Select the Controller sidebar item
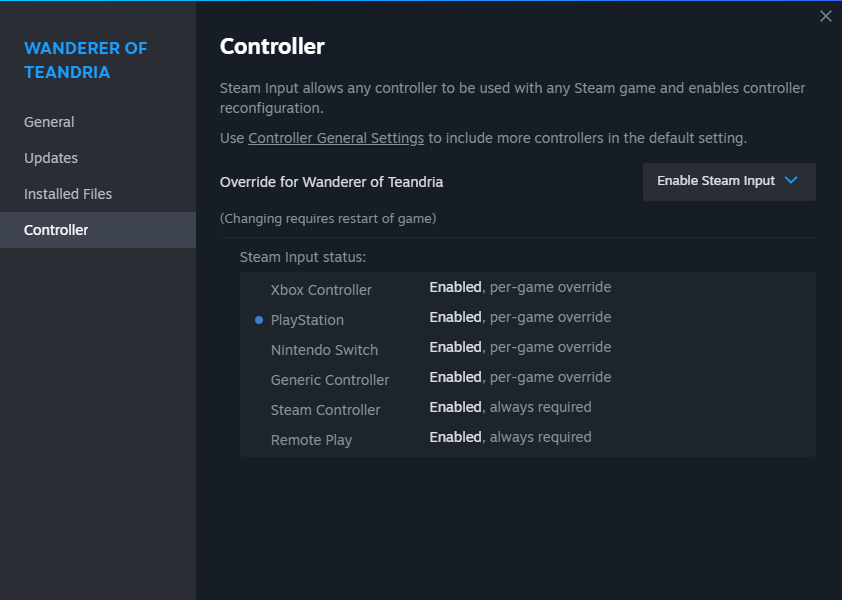This screenshot has height=600, width=842. 56,230
